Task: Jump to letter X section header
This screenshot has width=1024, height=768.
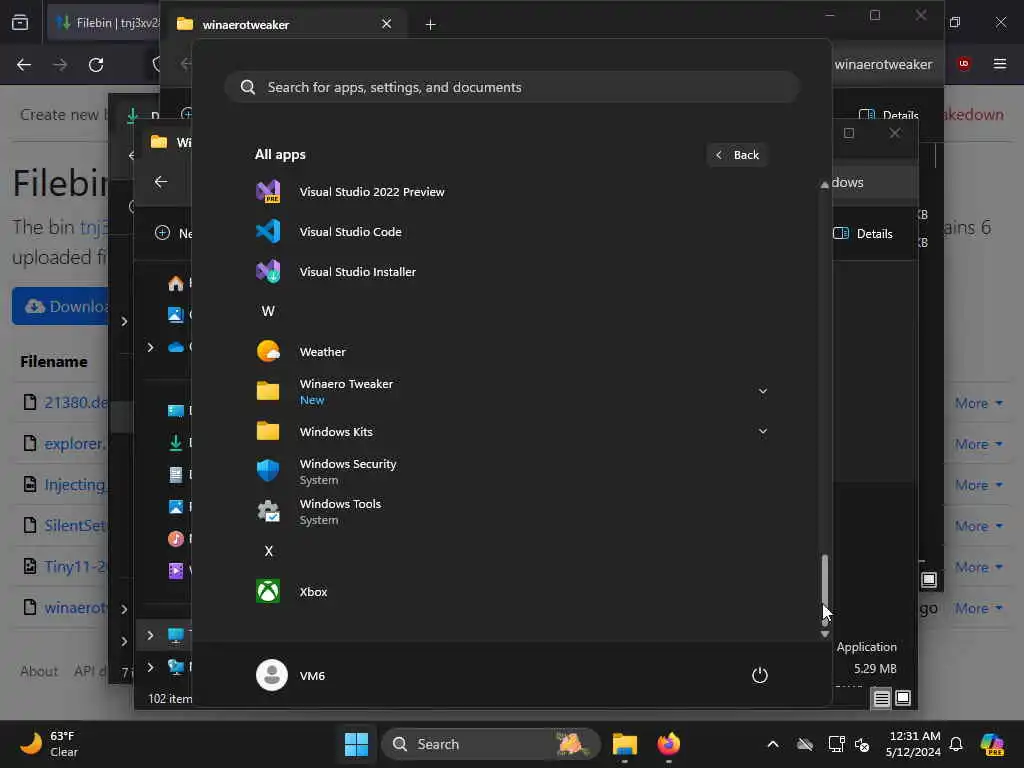Action: point(268,551)
